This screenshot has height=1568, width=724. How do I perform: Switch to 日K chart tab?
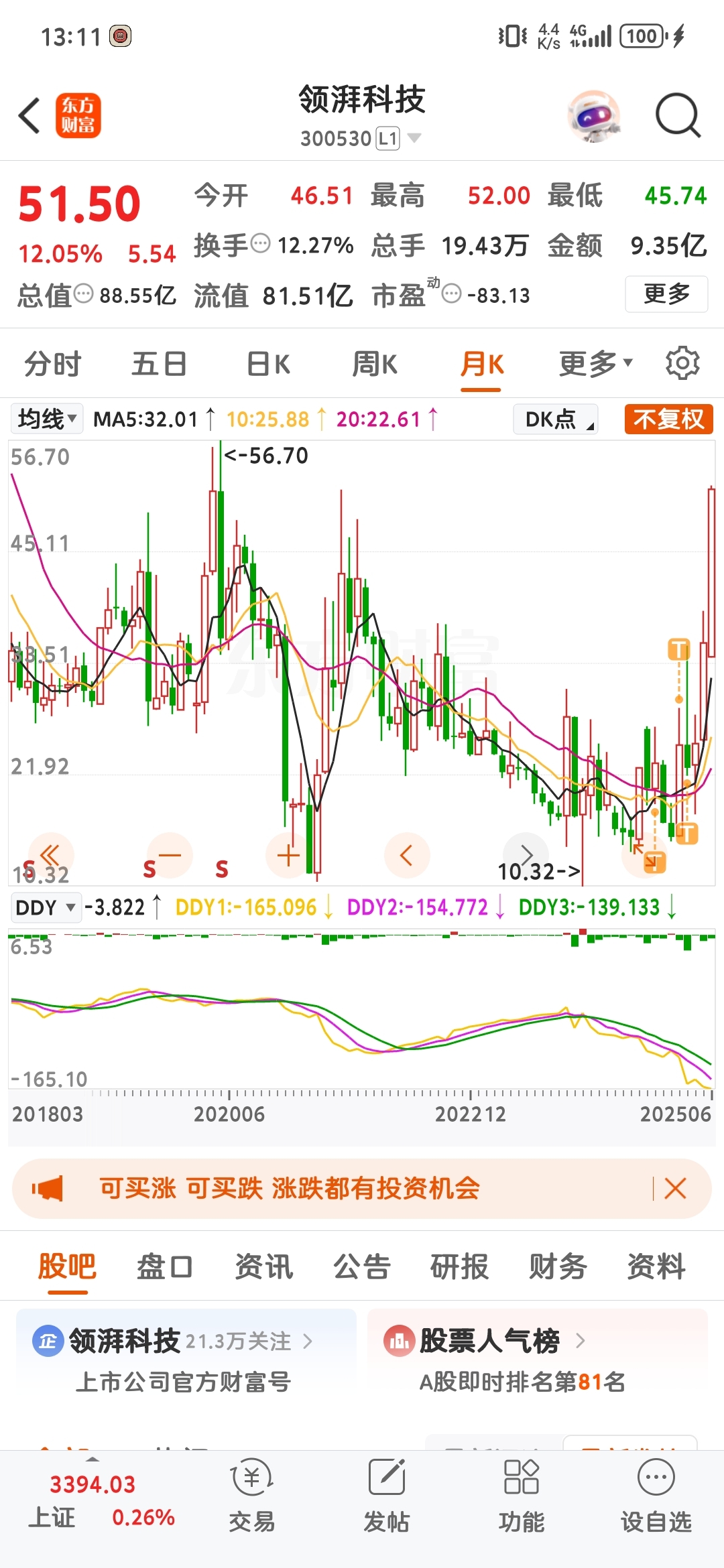[268, 364]
